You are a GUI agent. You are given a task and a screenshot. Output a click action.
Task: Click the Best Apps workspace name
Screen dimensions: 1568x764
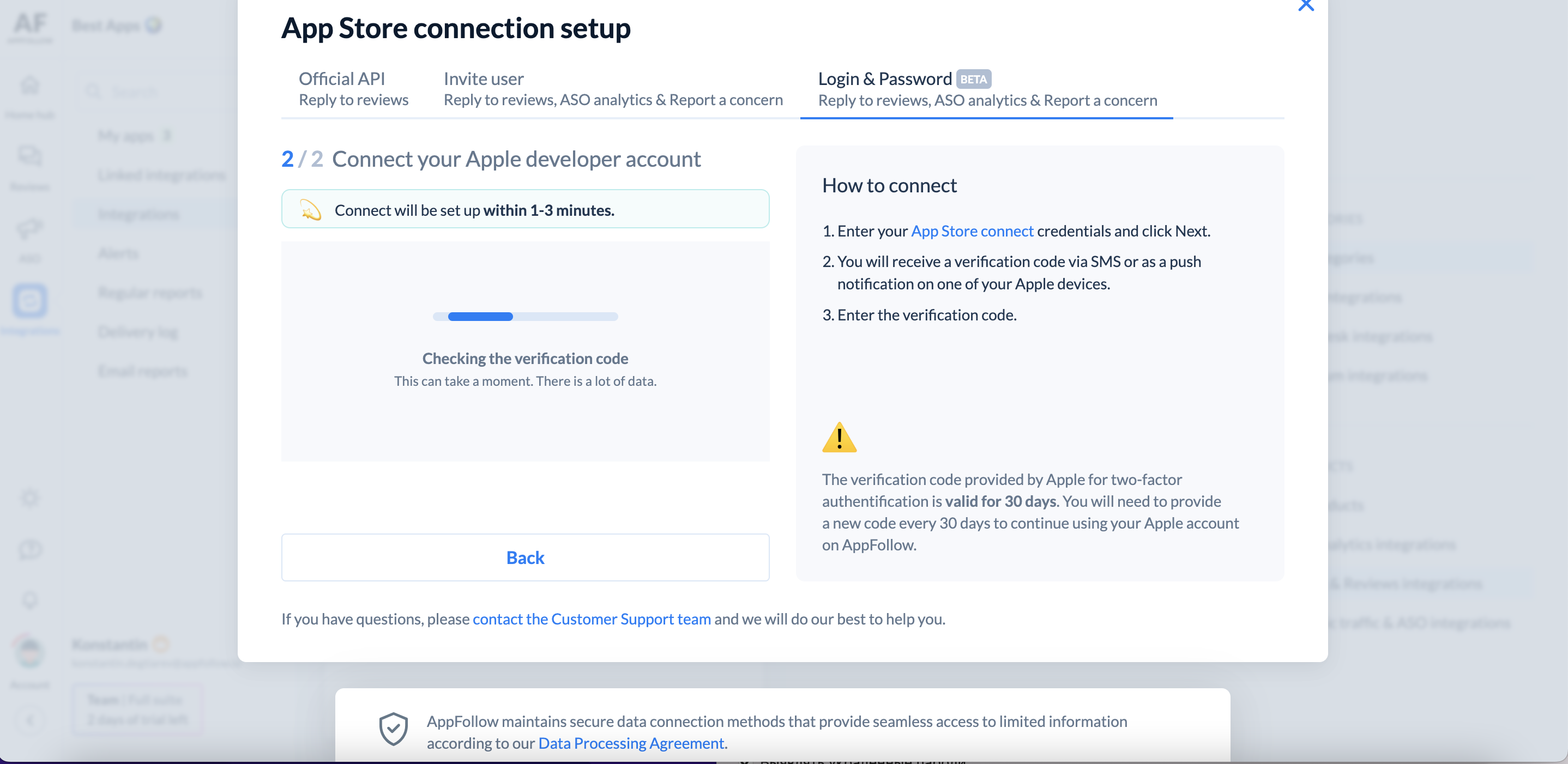click(106, 26)
